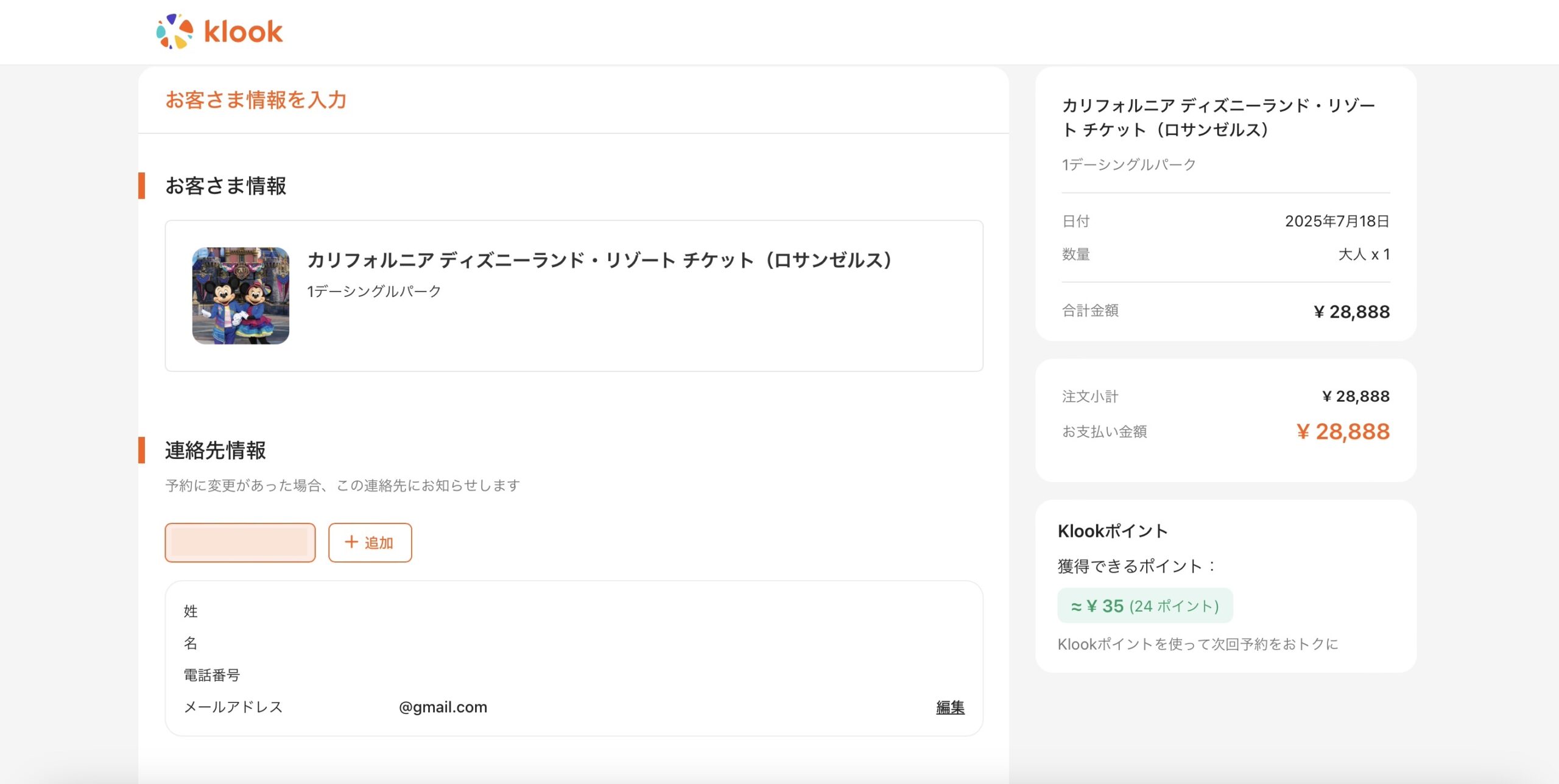
Task: Click the orange お支払い金額 amount
Action: (x=1343, y=432)
